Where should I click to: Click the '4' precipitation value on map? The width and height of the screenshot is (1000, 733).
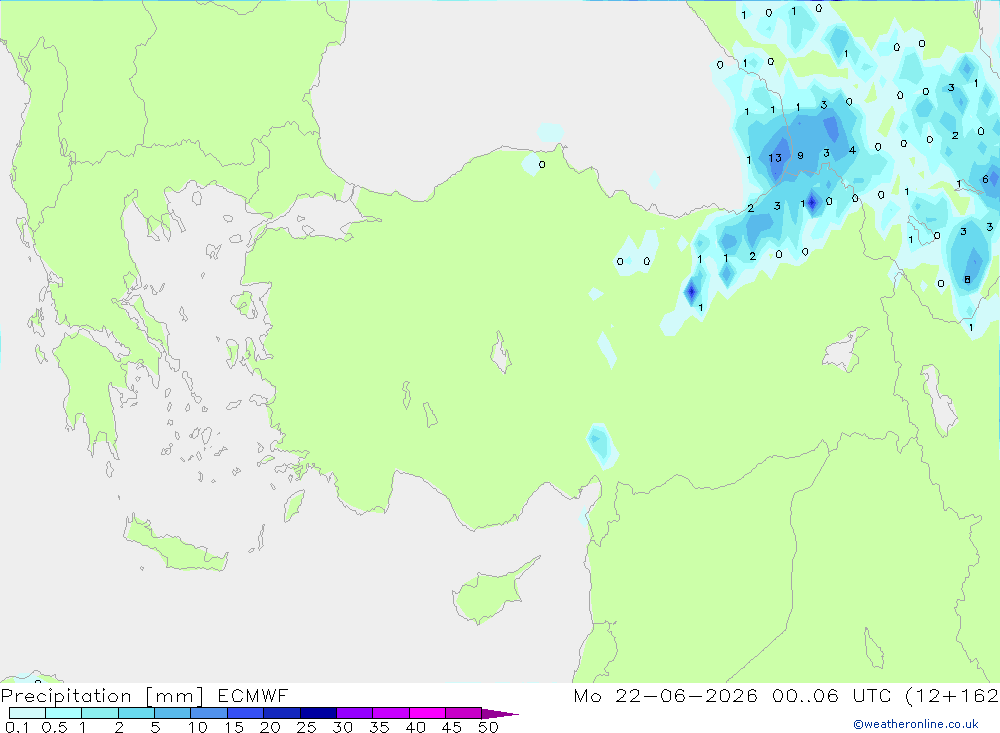point(852,151)
